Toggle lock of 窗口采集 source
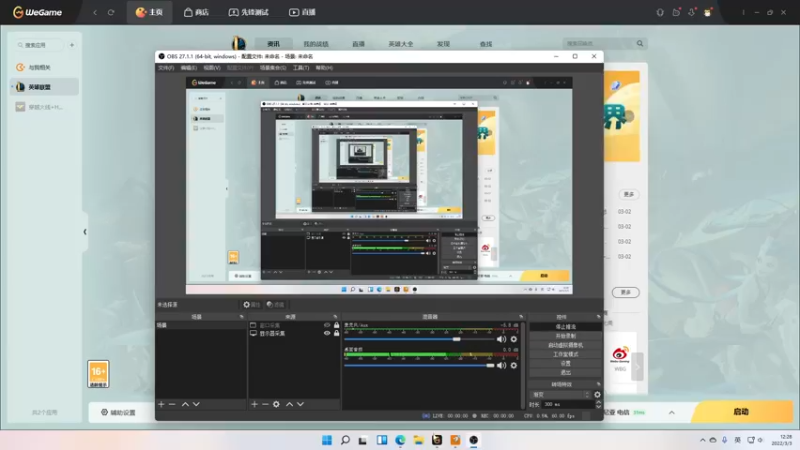Viewport: 800px width, 450px height. pyautogui.click(x=336, y=325)
